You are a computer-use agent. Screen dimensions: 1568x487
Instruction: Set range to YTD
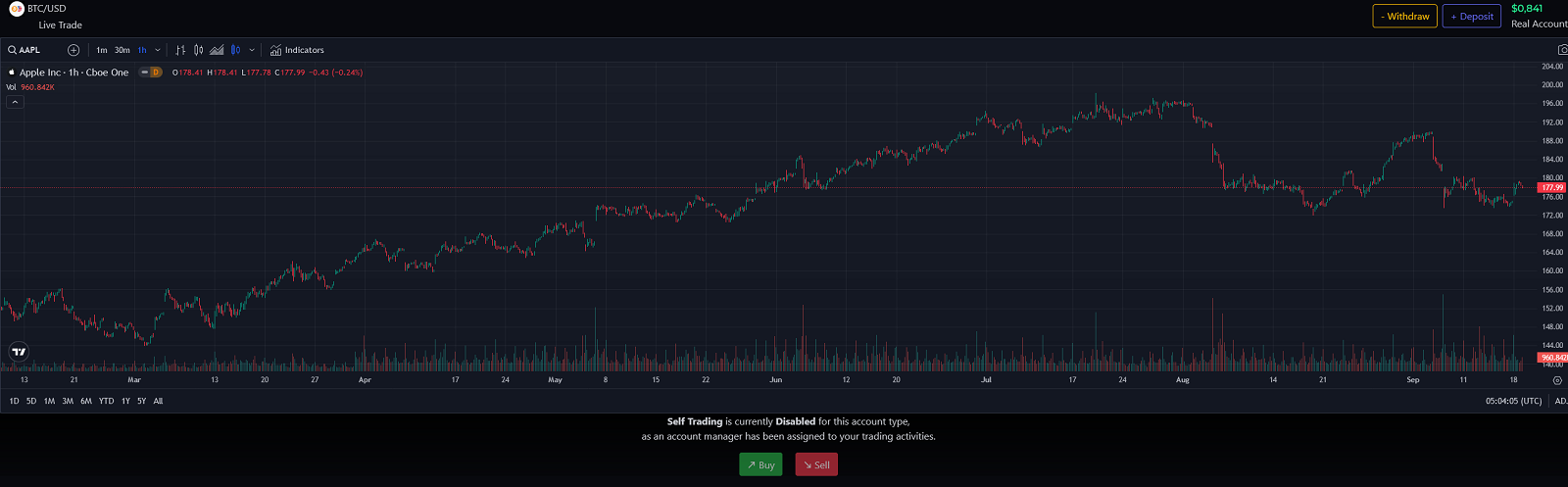[106, 401]
